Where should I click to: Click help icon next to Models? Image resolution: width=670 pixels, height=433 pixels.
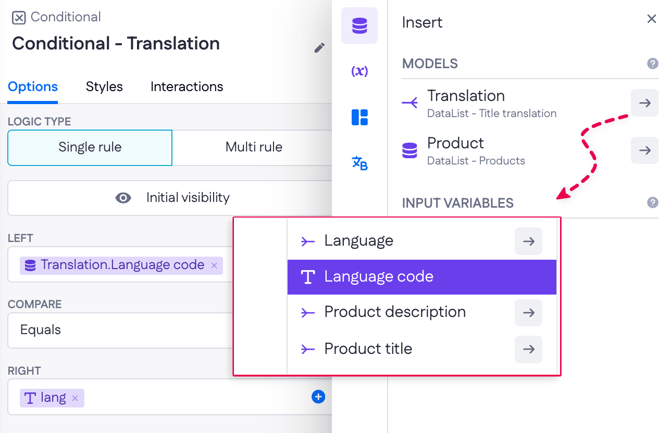point(652,64)
